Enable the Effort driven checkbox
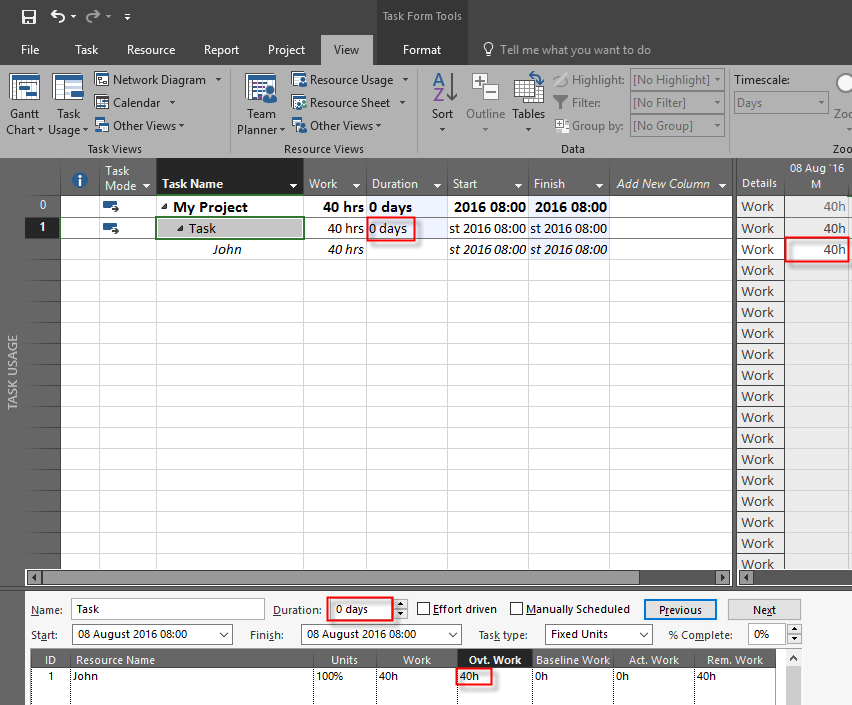 click(424, 609)
